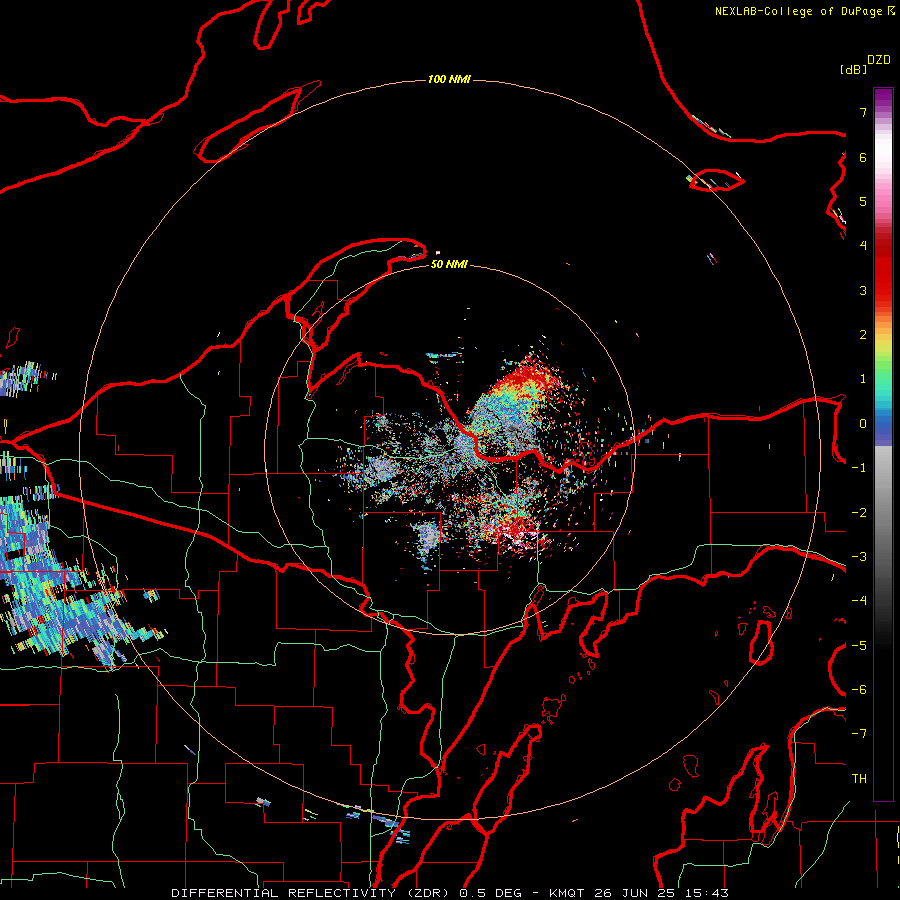Click the 1 value on the color scale
The height and width of the screenshot is (900, 900).
863,379
